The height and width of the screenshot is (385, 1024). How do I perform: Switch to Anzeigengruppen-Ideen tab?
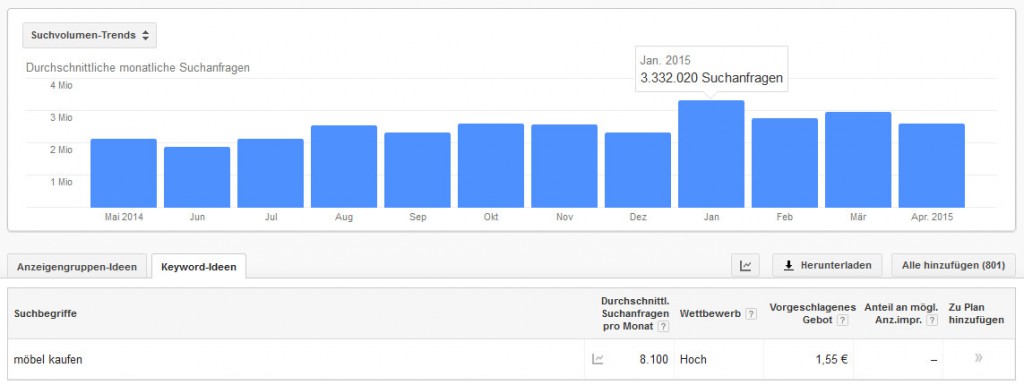click(77, 267)
